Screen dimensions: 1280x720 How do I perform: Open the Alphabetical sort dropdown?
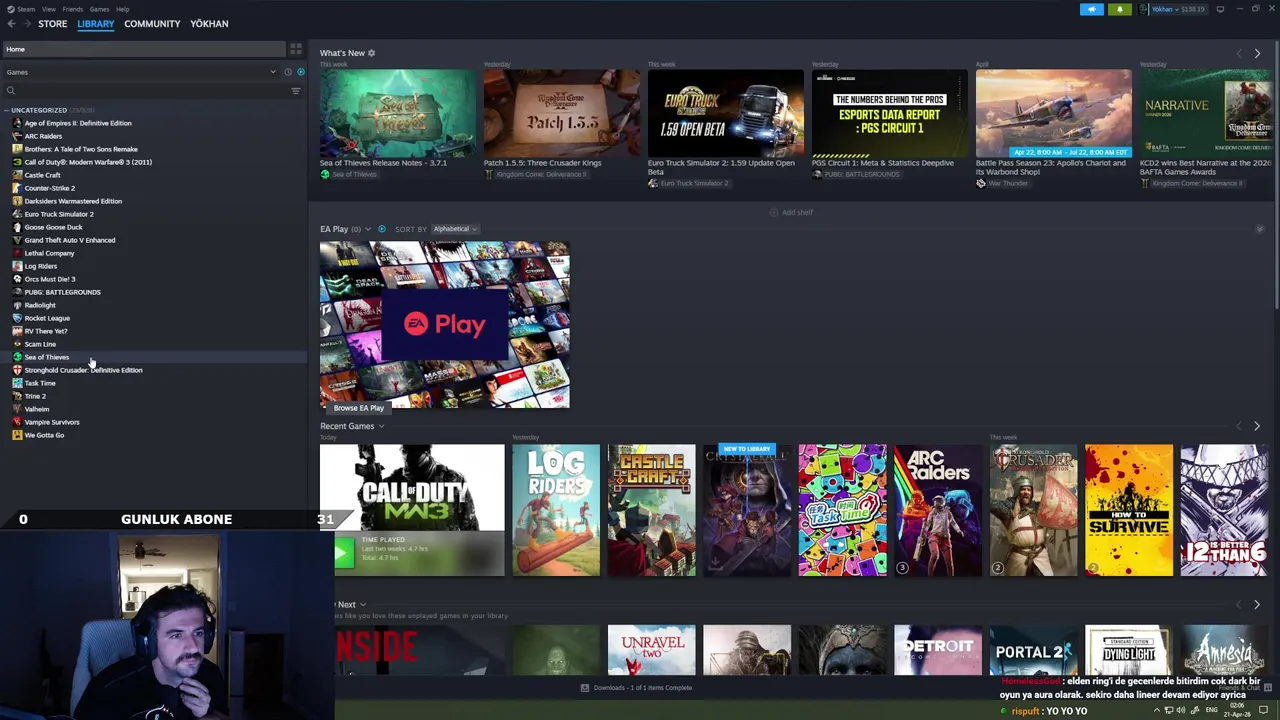pos(455,229)
